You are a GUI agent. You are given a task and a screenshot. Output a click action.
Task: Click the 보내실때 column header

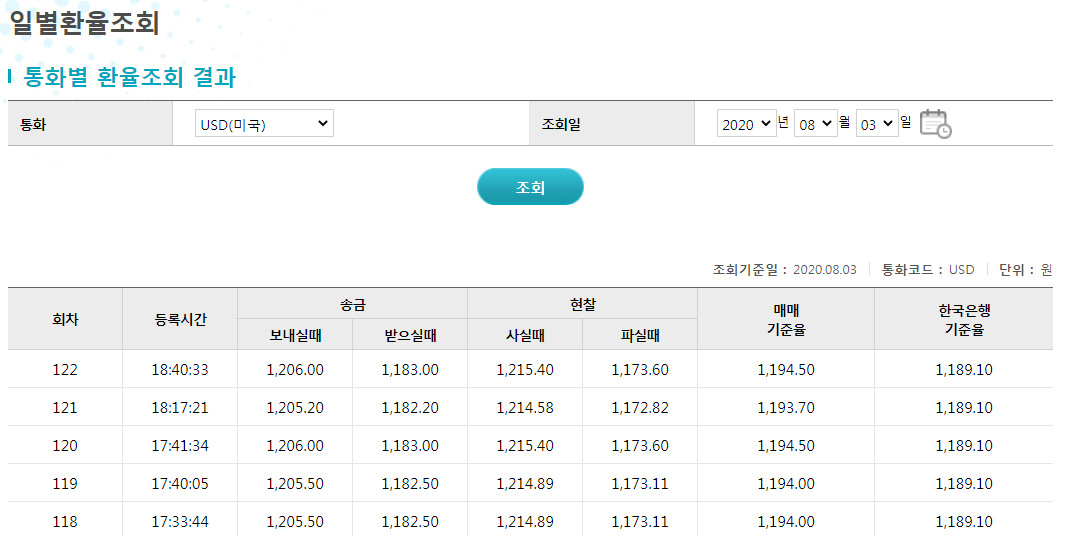[295, 335]
